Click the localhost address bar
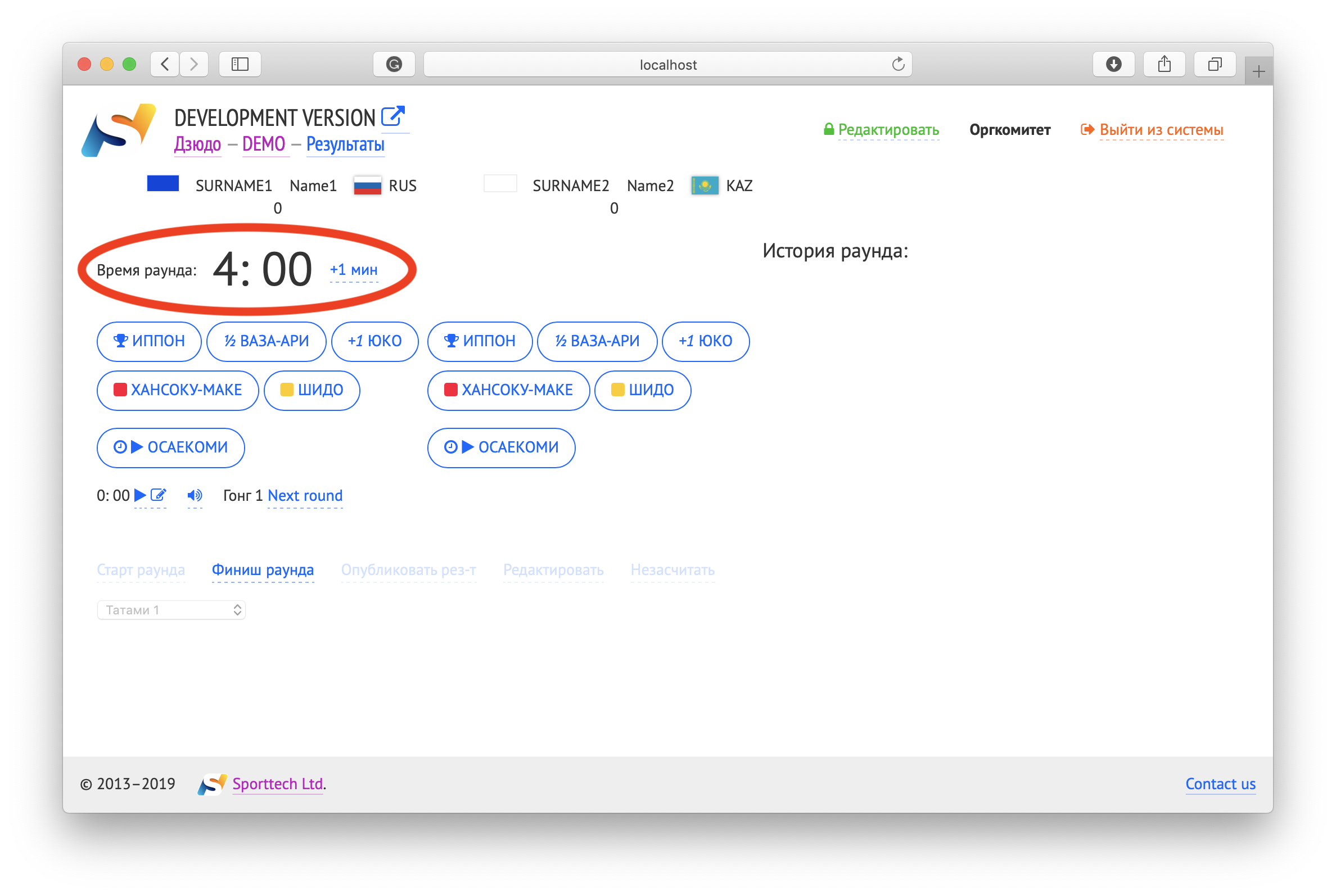Image resolution: width=1336 pixels, height=896 pixels. click(x=667, y=64)
